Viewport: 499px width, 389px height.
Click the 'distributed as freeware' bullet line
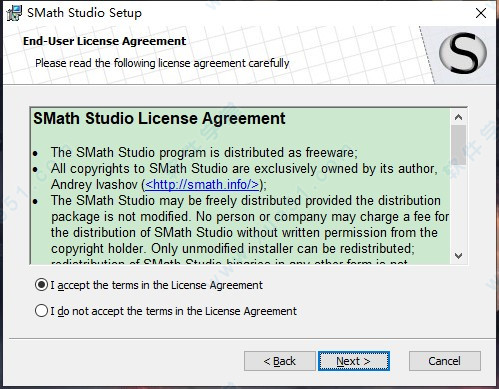(204, 153)
